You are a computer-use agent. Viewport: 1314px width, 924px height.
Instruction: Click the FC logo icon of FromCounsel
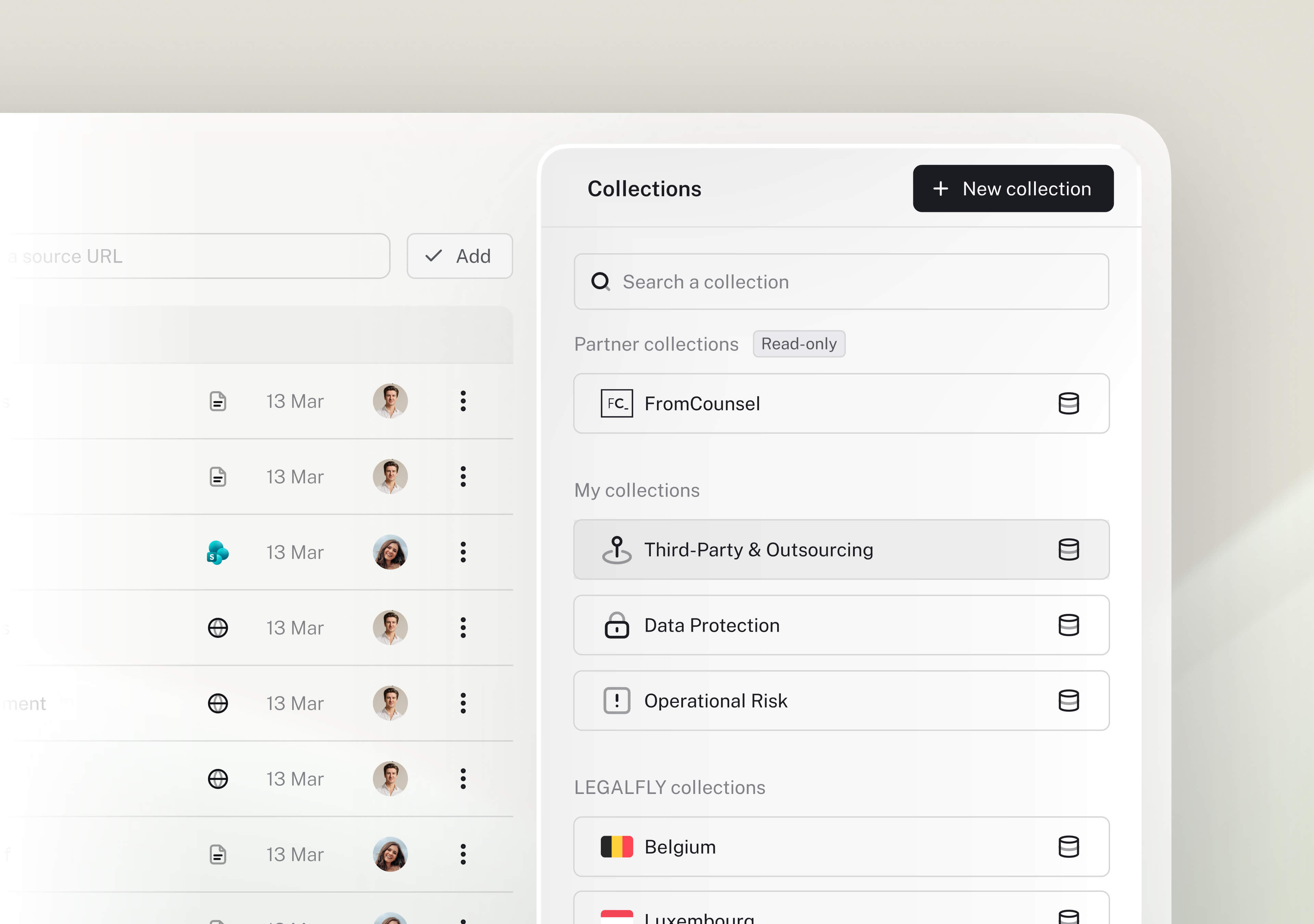(x=616, y=403)
